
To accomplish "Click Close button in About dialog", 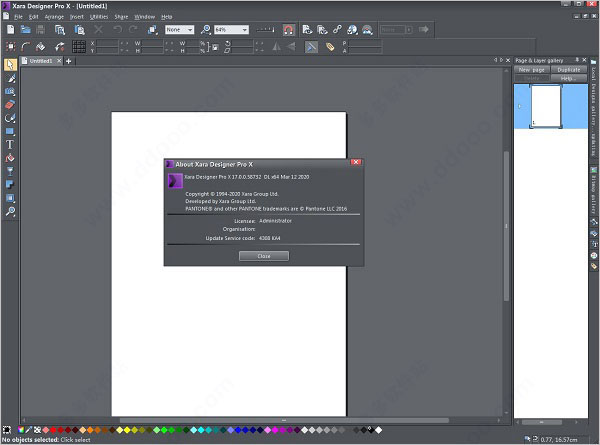I will (264, 256).
